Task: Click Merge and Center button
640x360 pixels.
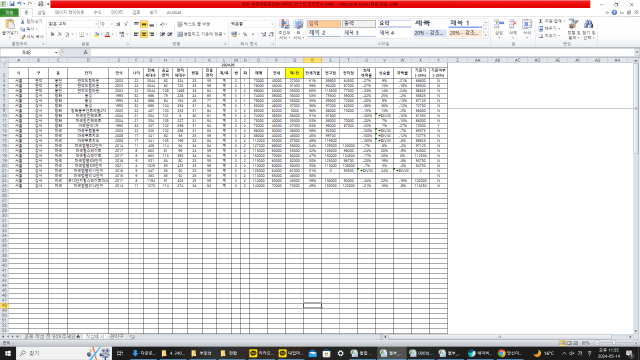Action: click(200, 34)
